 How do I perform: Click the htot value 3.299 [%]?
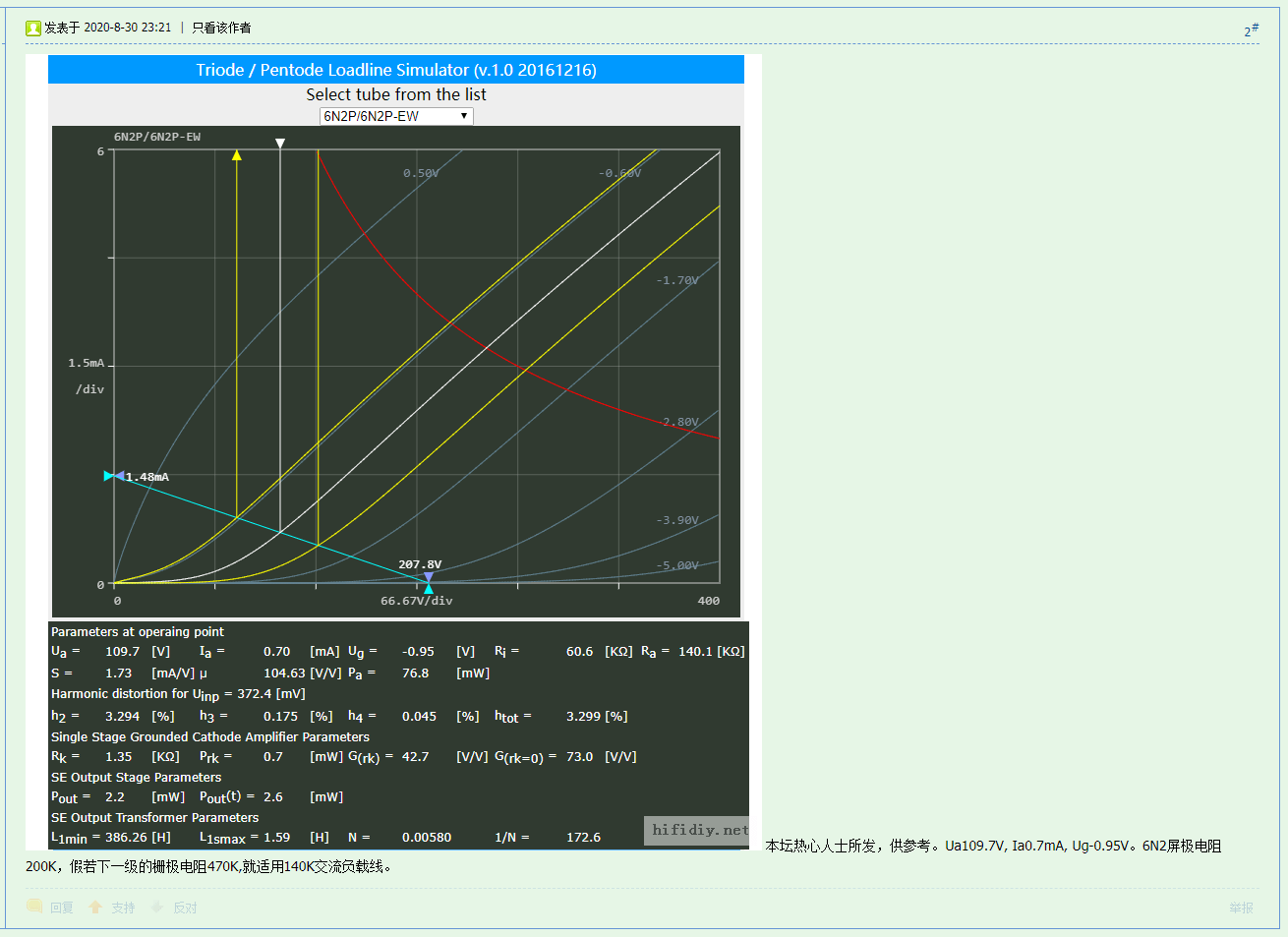pos(597,717)
